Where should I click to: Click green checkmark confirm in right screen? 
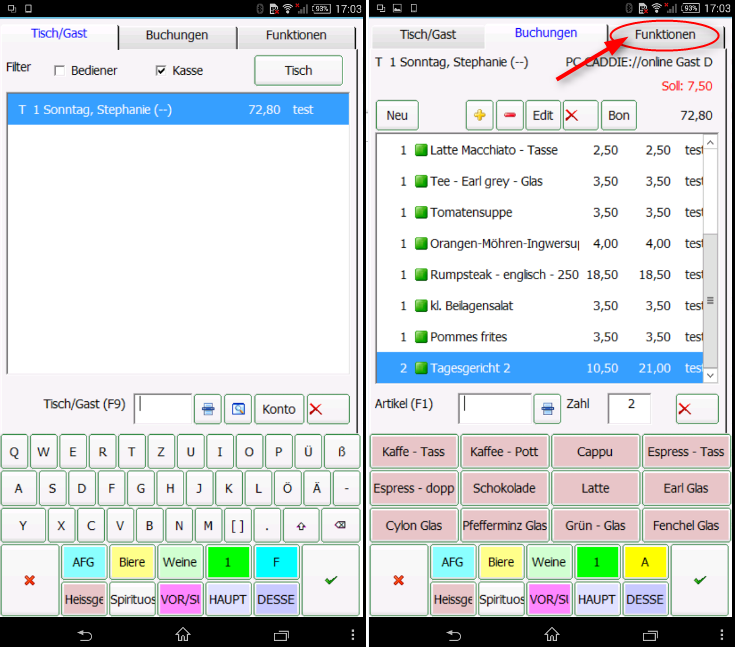coord(700,580)
